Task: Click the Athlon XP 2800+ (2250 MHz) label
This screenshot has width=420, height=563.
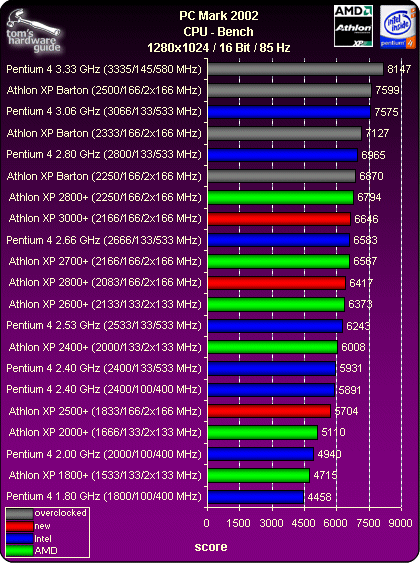Action: [x=105, y=197]
